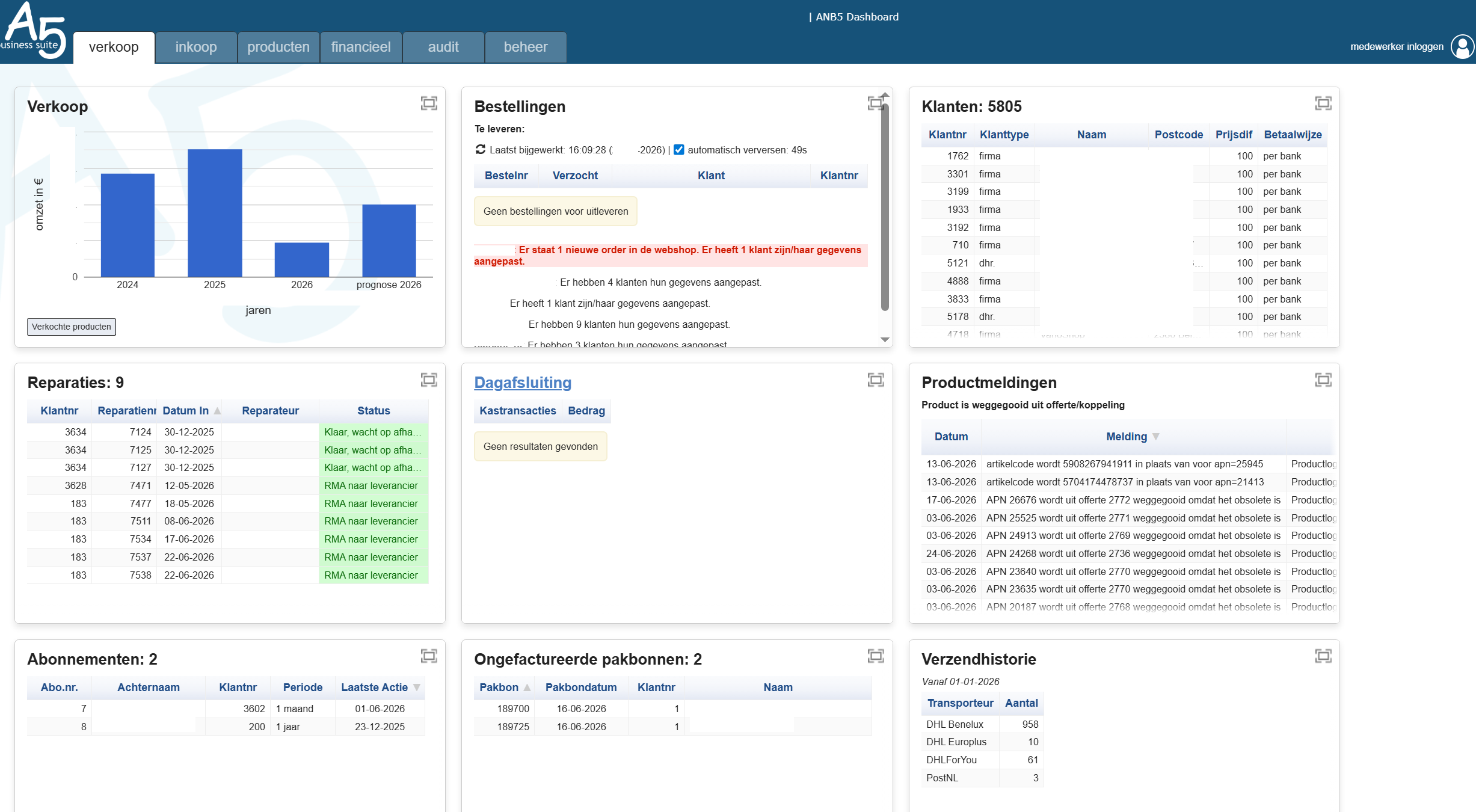
Task: Sort verzendhistorie by Aantal header
Action: coord(1021,703)
